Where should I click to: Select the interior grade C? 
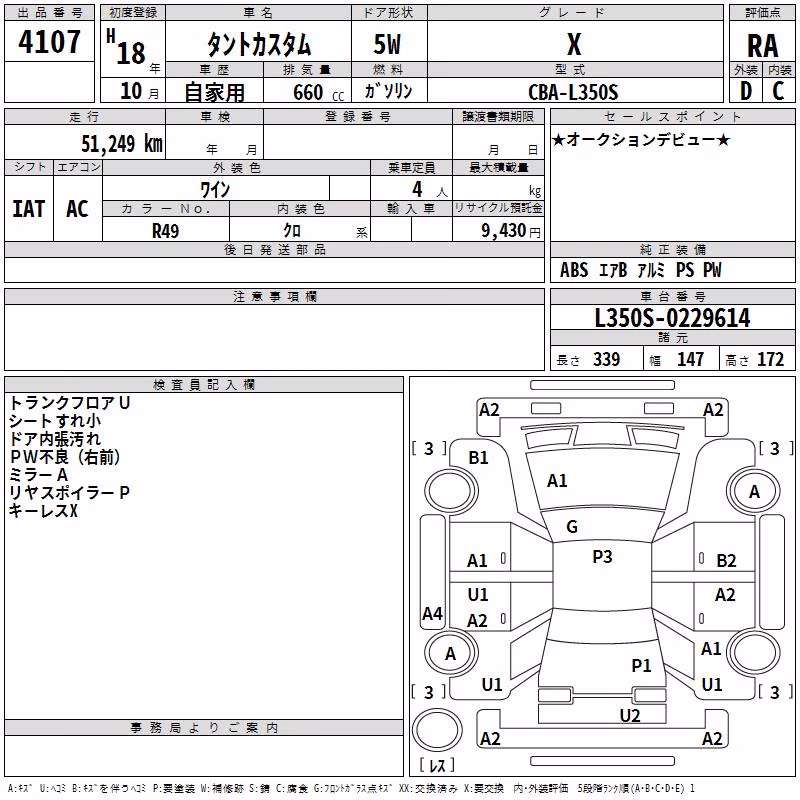[778, 91]
